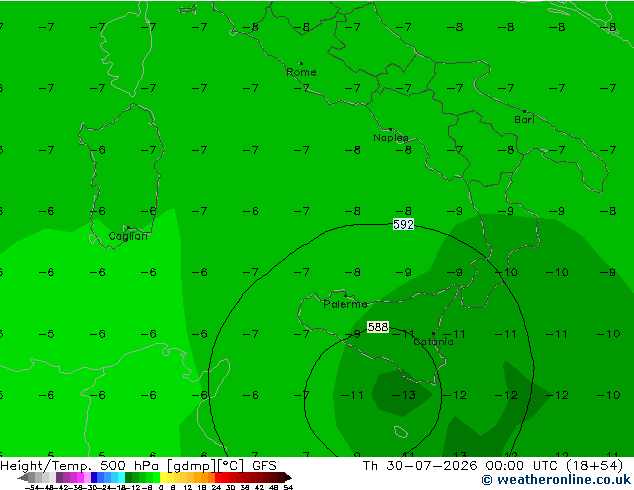Click the Height/Temp. 500 hPa title
Image resolution: width=634 pixels, height=490 pixels.
pyautogui.click(x=81, y=465)
